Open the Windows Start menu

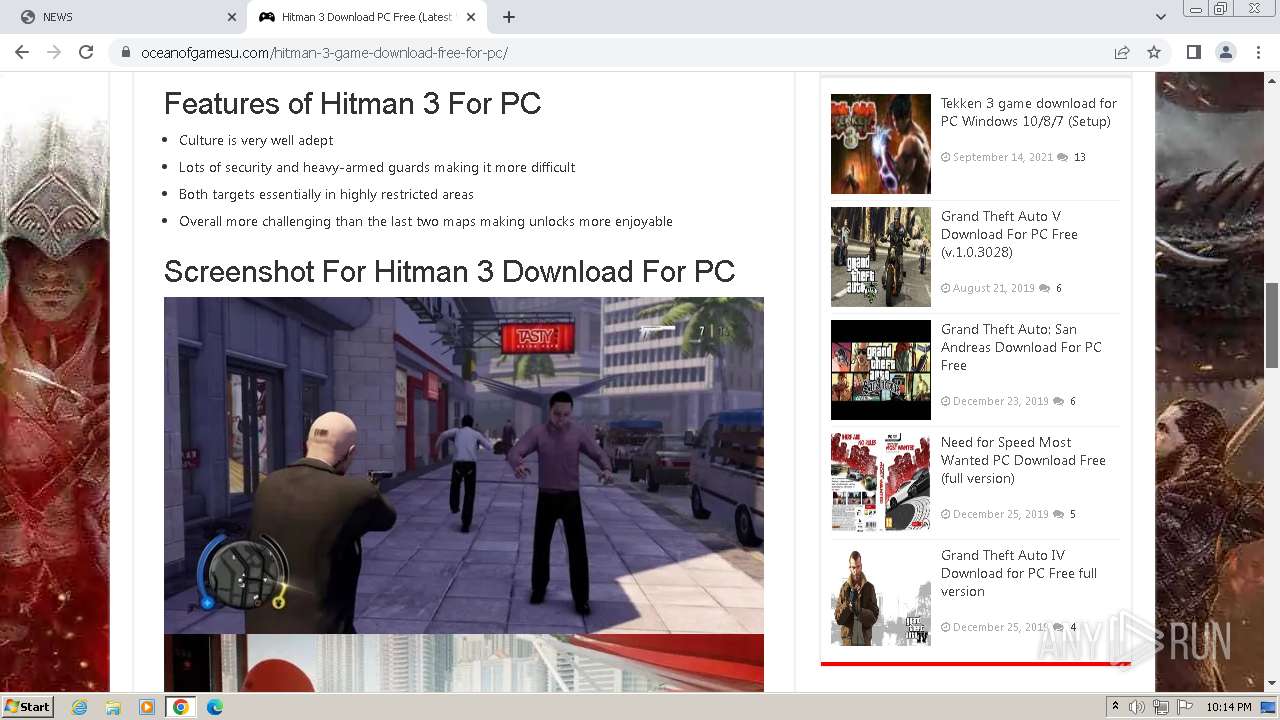coord(28,707)
